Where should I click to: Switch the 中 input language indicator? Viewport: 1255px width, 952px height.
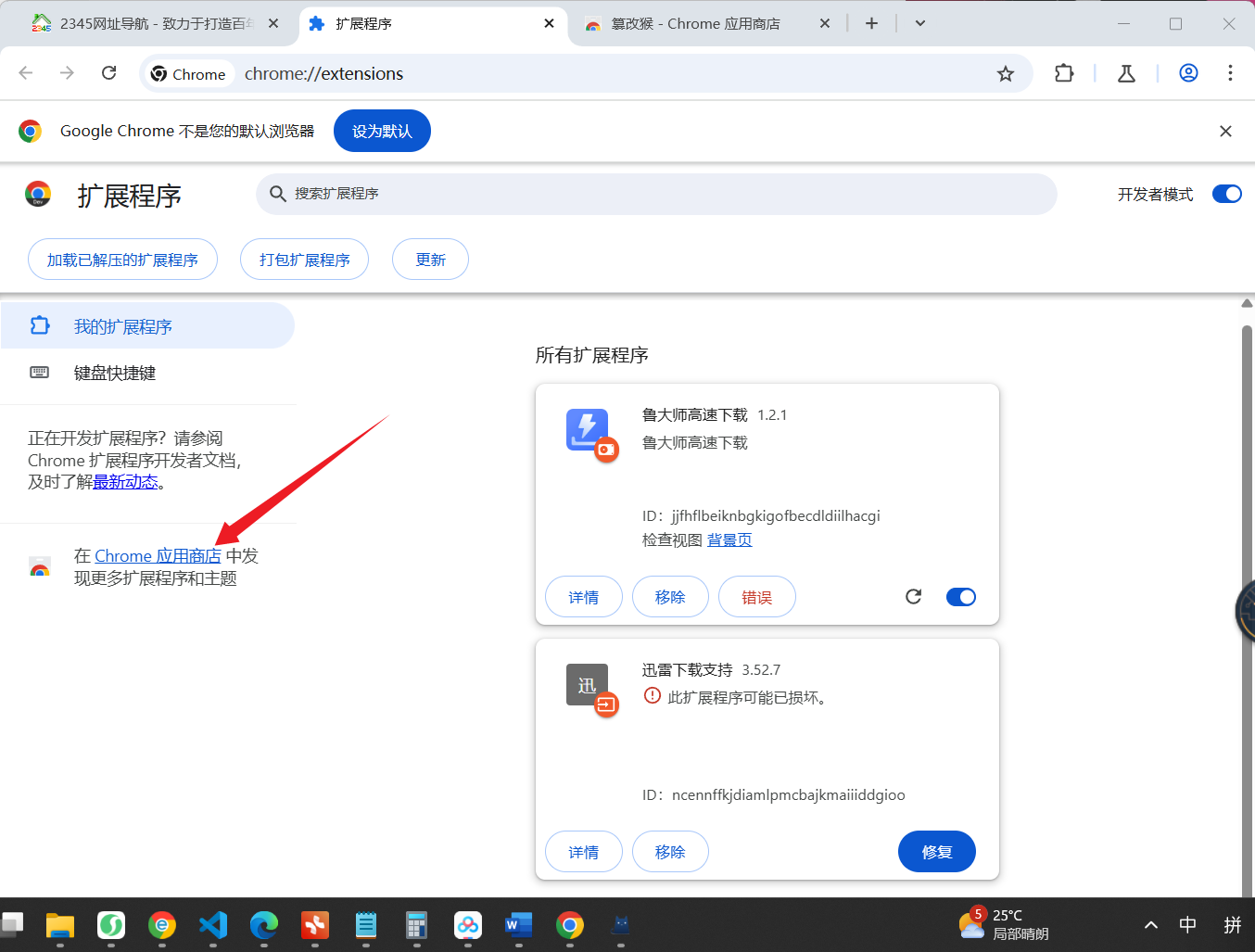(1187, 924)
